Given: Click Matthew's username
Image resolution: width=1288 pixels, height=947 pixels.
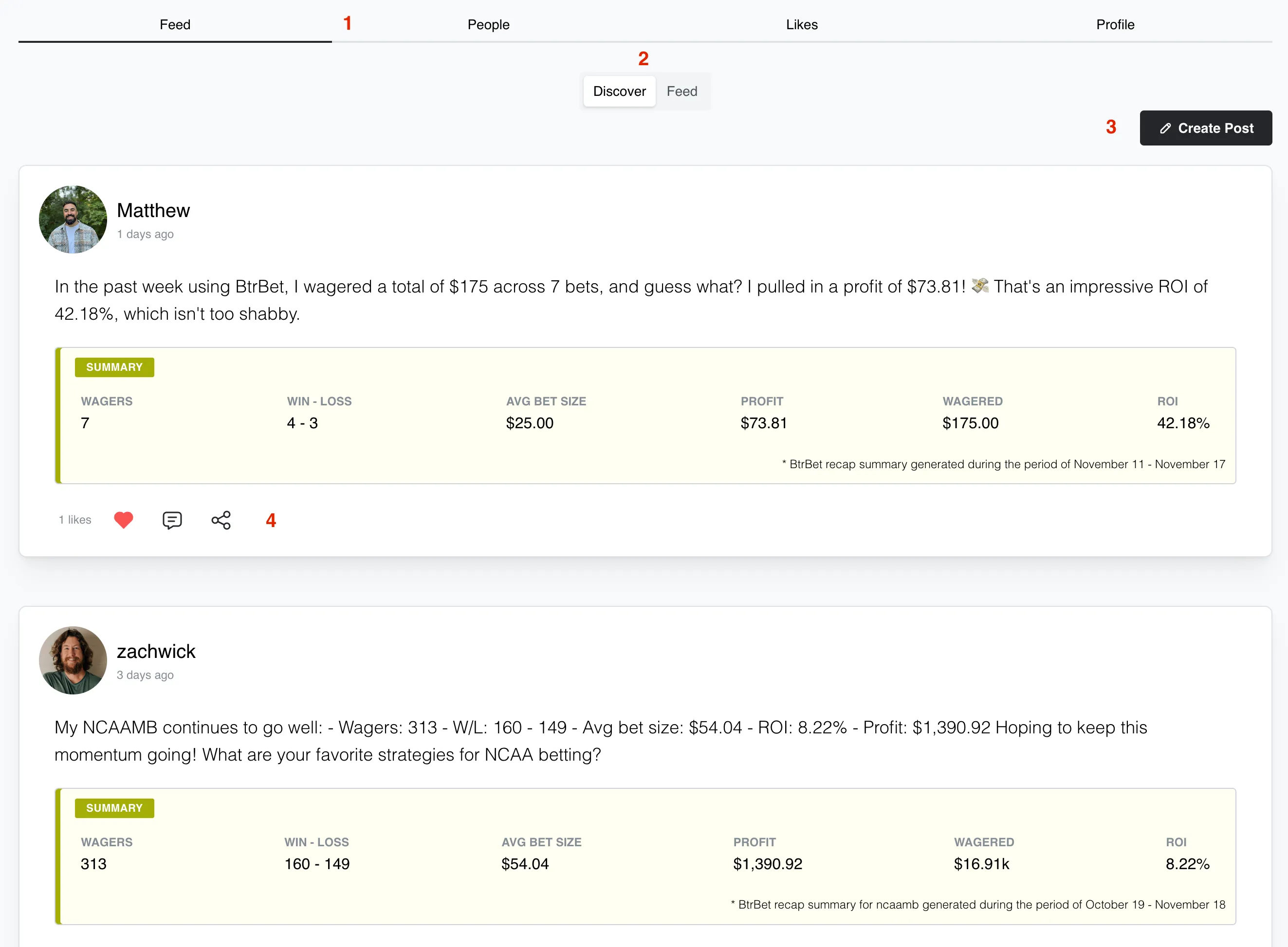Looking at the screenshot, I should click(153, 210).
